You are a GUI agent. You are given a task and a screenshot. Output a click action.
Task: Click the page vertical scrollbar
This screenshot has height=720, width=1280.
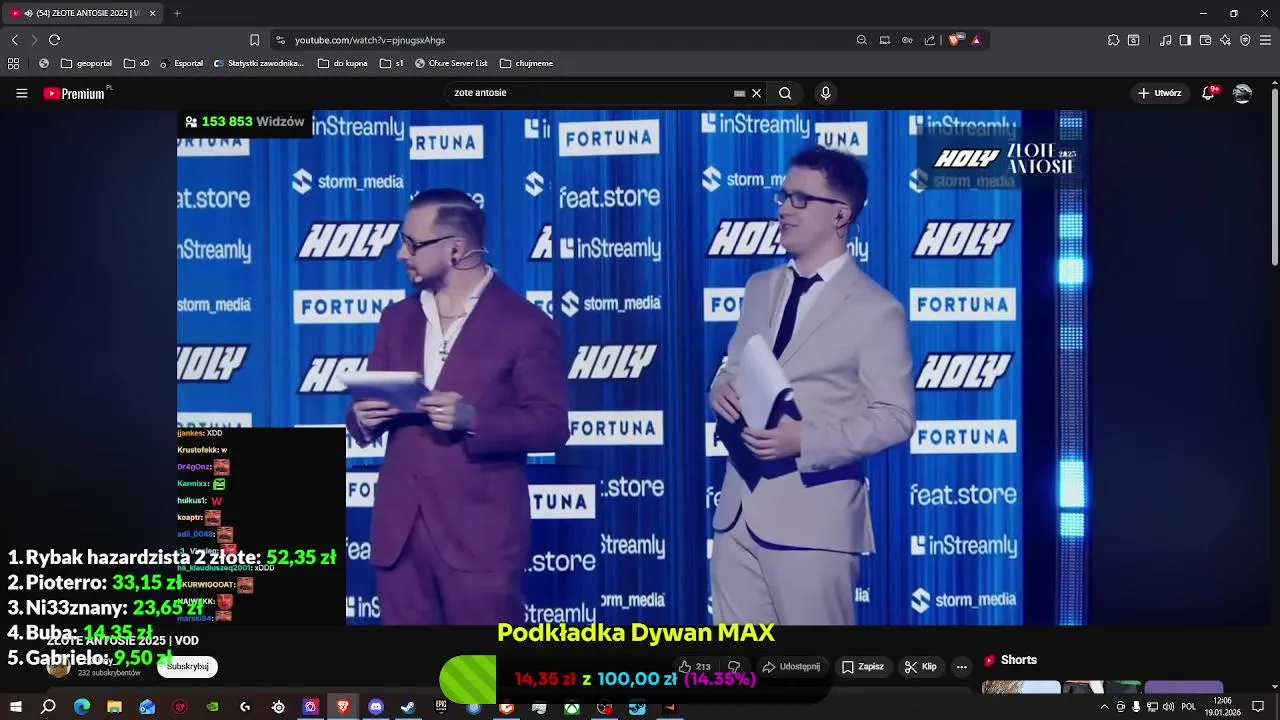click(x=1274, y=177)
